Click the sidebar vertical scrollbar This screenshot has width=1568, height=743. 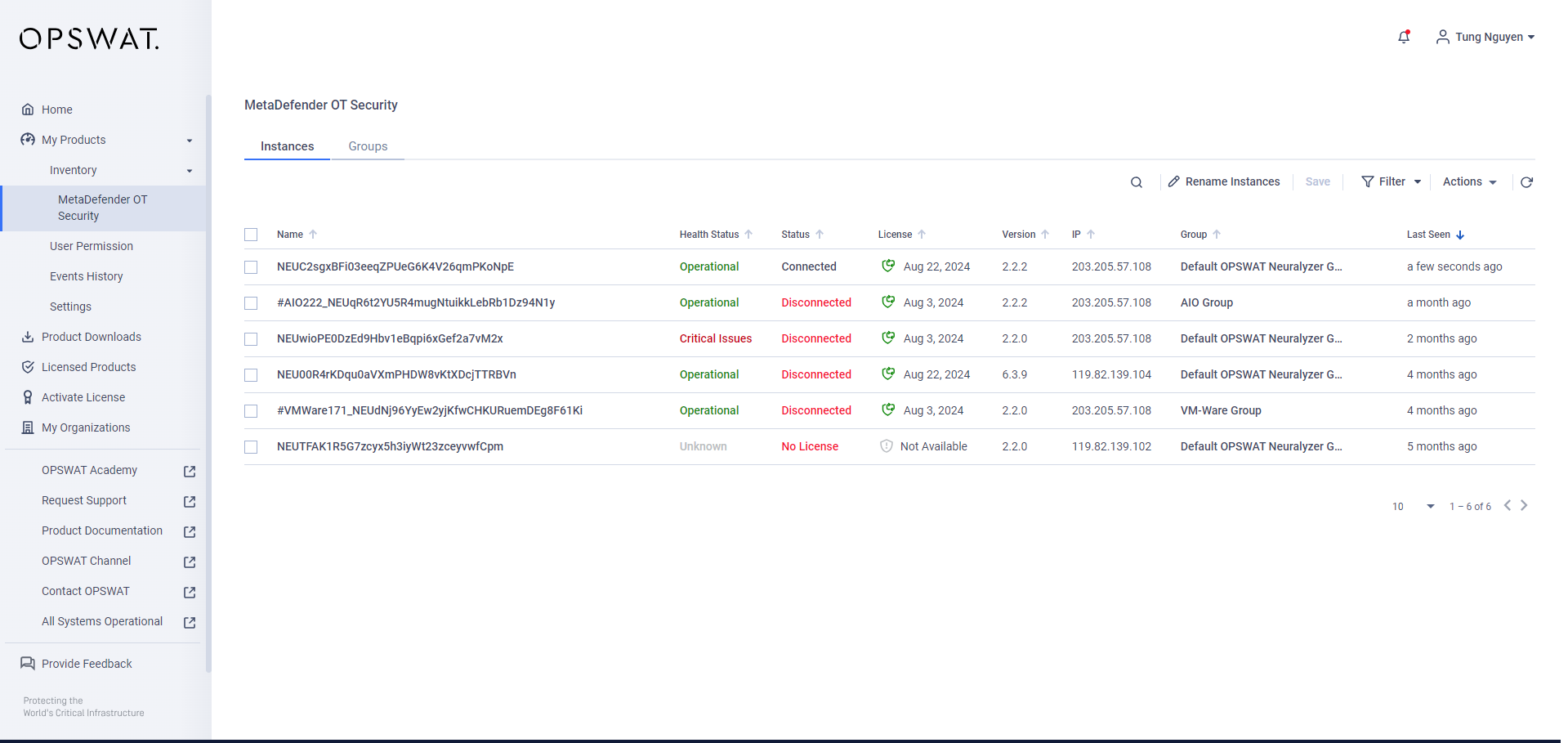point(208,383)
